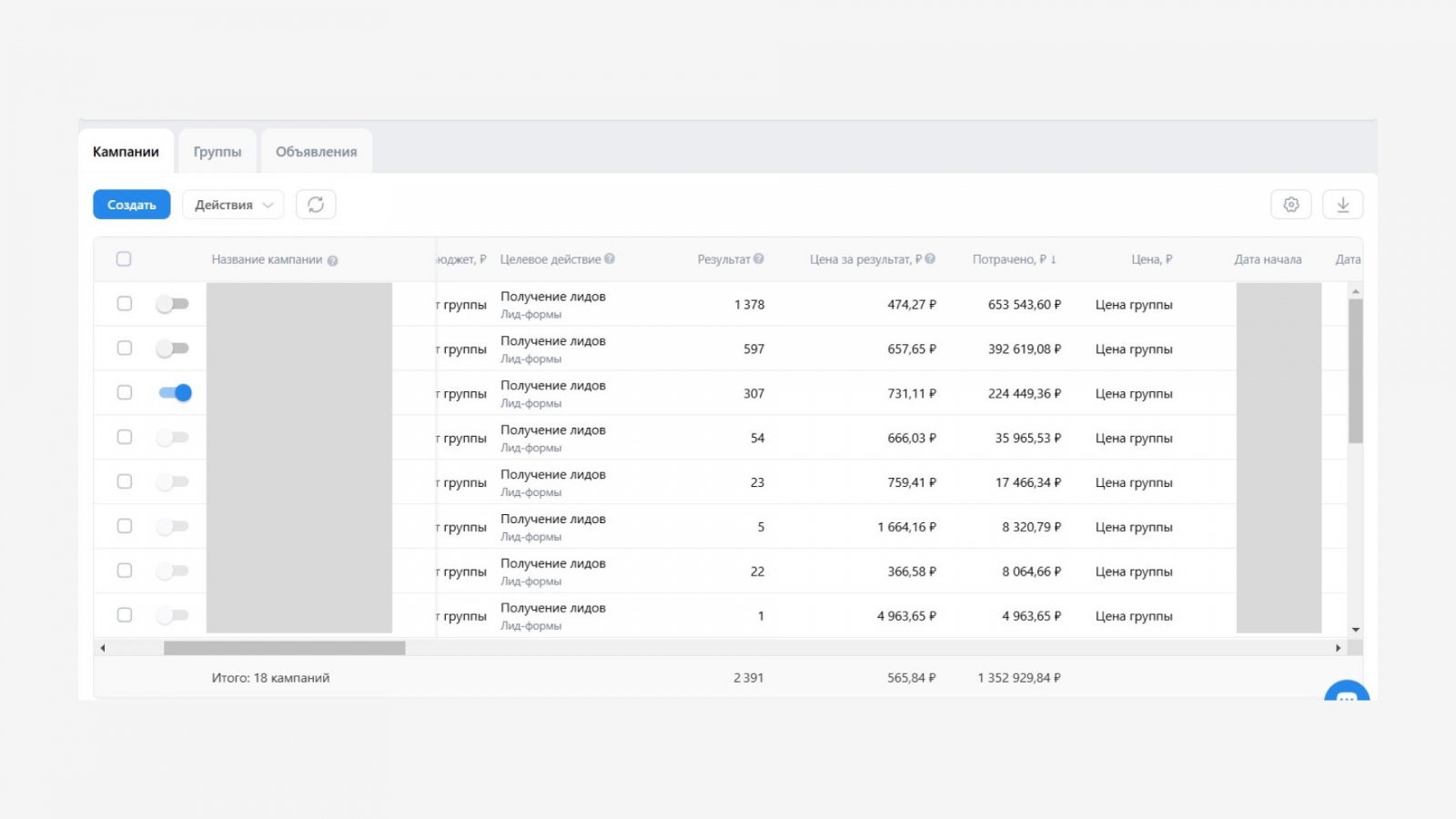Click help icon next to Название кампании
Image resolution: width=1456 pixels, height=819 pixels.
point(332,260)
